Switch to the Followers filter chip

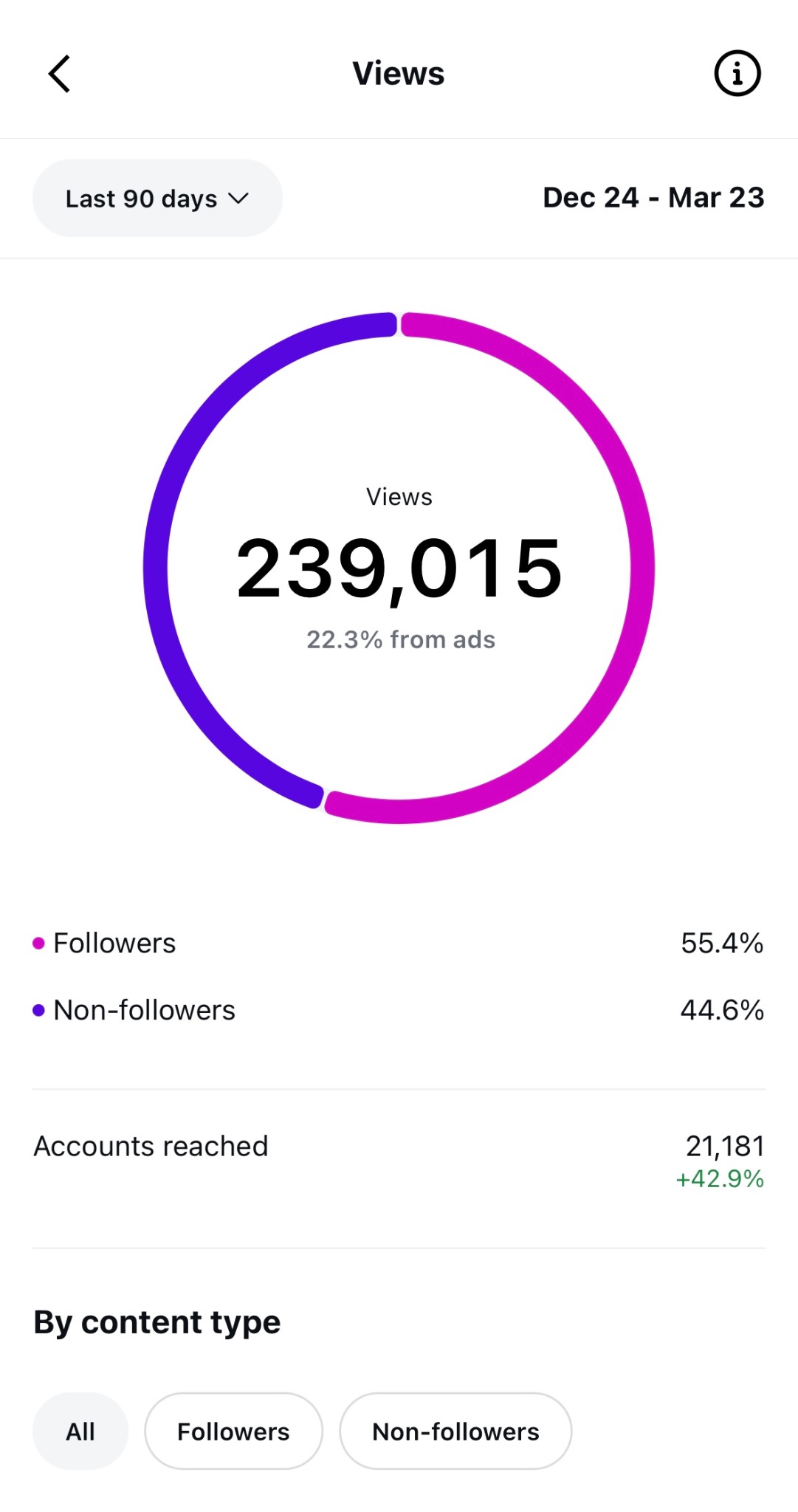tap(233, 1432)
